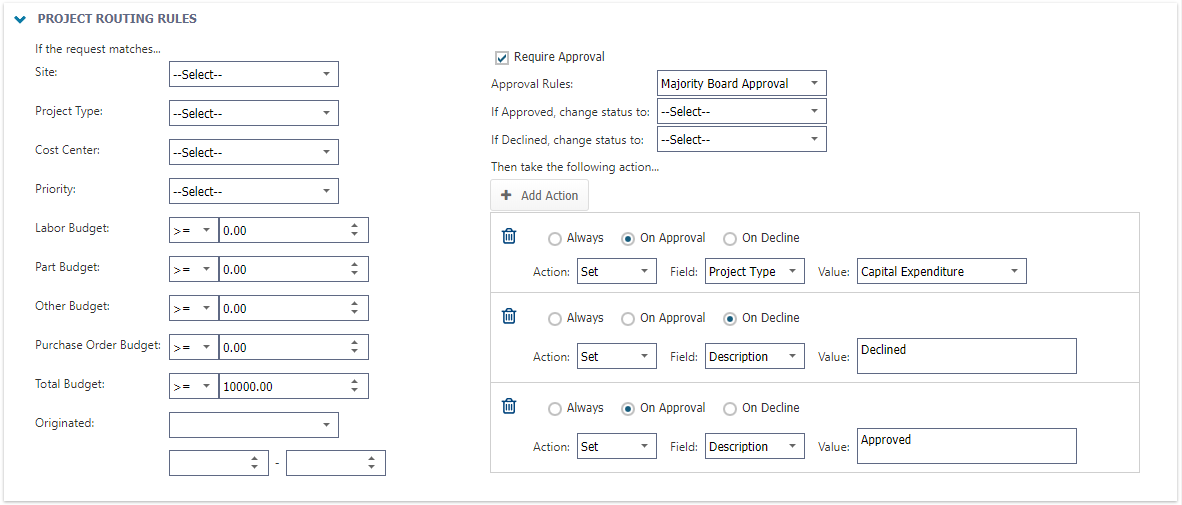This screenshot has width=1182, height=505.
Task: Open the Site dropdown
Action: click(254, 74)
